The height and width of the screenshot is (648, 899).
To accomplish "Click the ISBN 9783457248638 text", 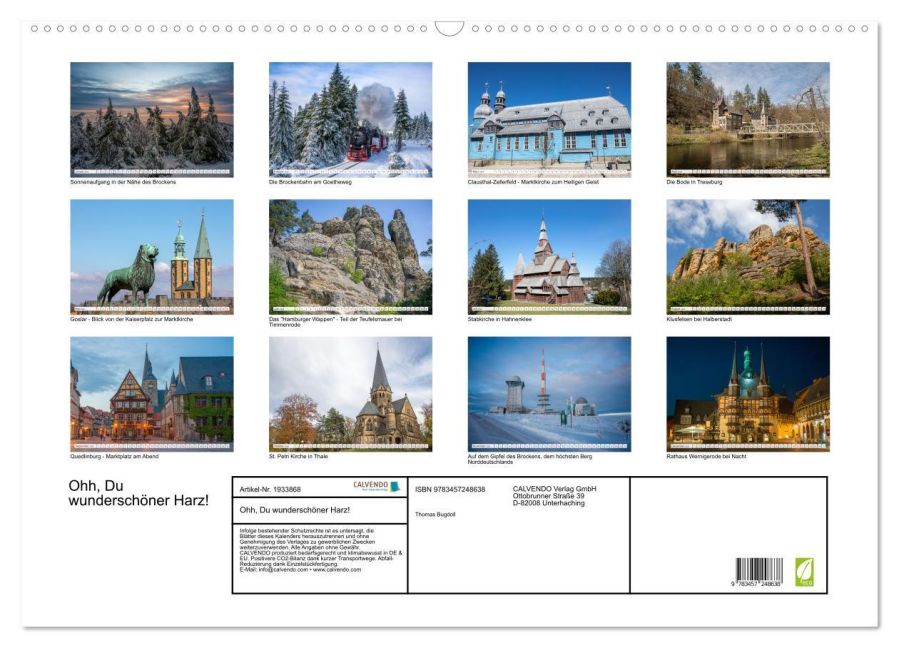I will 449,489.
